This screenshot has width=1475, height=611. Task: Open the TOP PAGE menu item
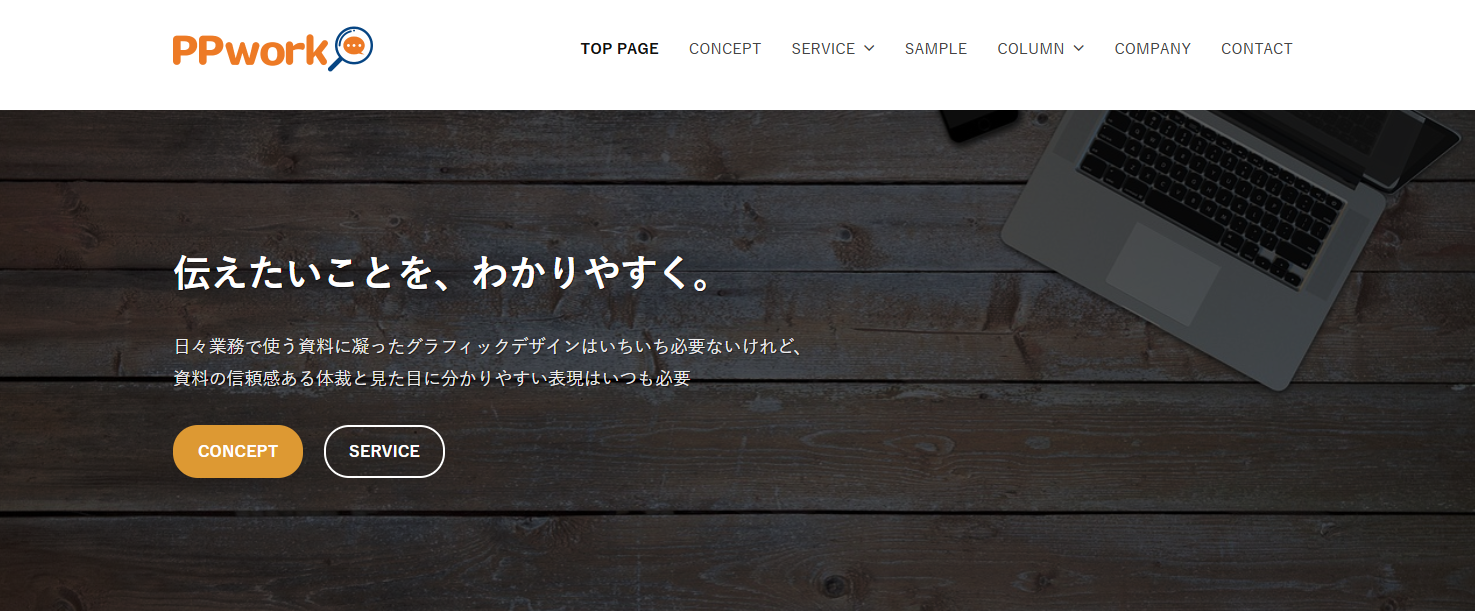(x=620, y=49)
